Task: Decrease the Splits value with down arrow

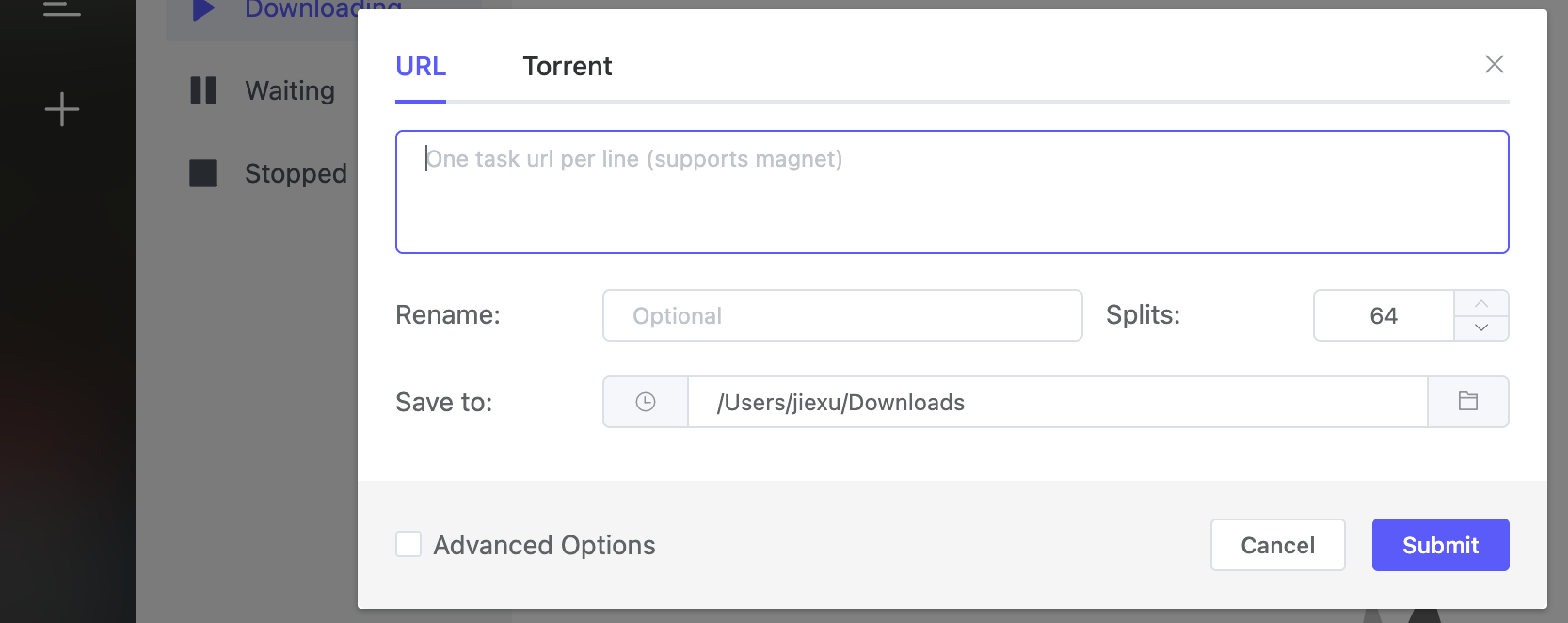Action: pos(1481,327)
